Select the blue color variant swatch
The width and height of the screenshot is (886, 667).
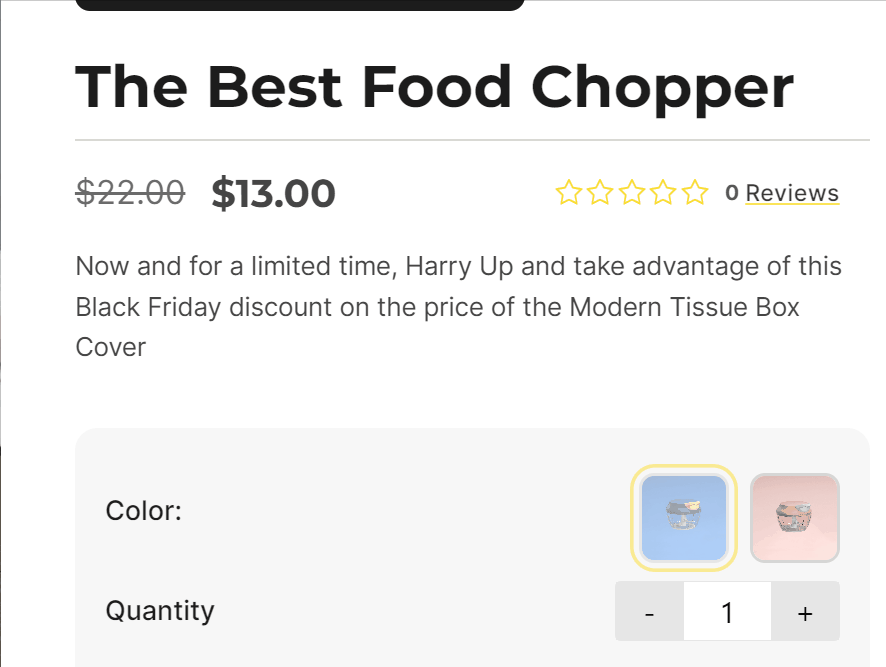(684, 518)
